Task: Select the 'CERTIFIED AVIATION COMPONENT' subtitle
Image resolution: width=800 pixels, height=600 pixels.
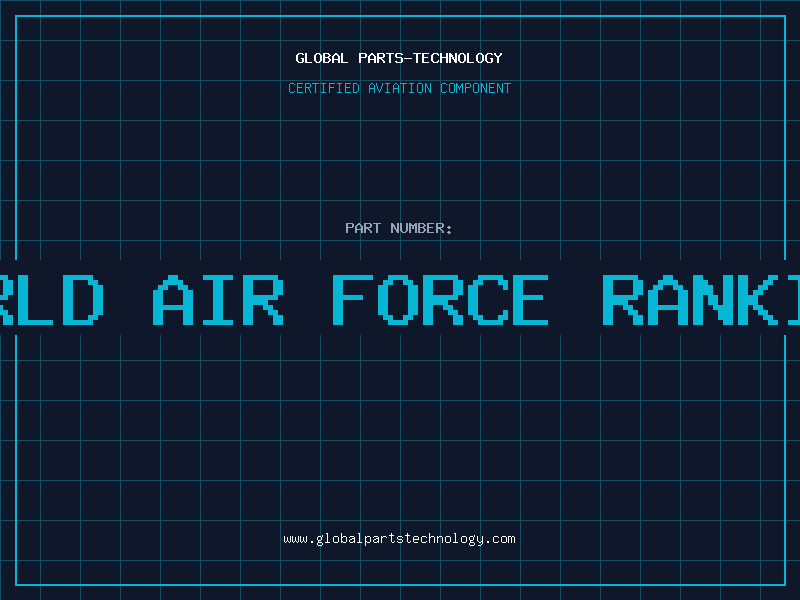Action: click(x=399, y=88)
